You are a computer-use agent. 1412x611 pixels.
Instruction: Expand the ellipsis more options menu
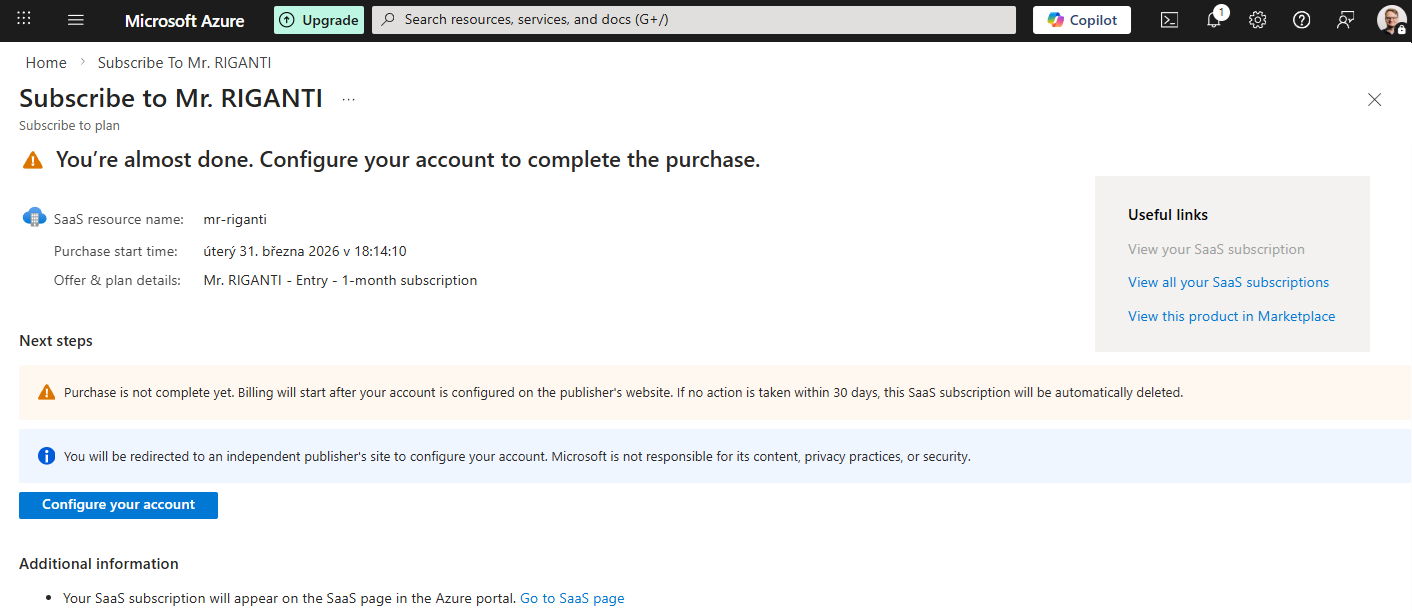pos(348,99)
